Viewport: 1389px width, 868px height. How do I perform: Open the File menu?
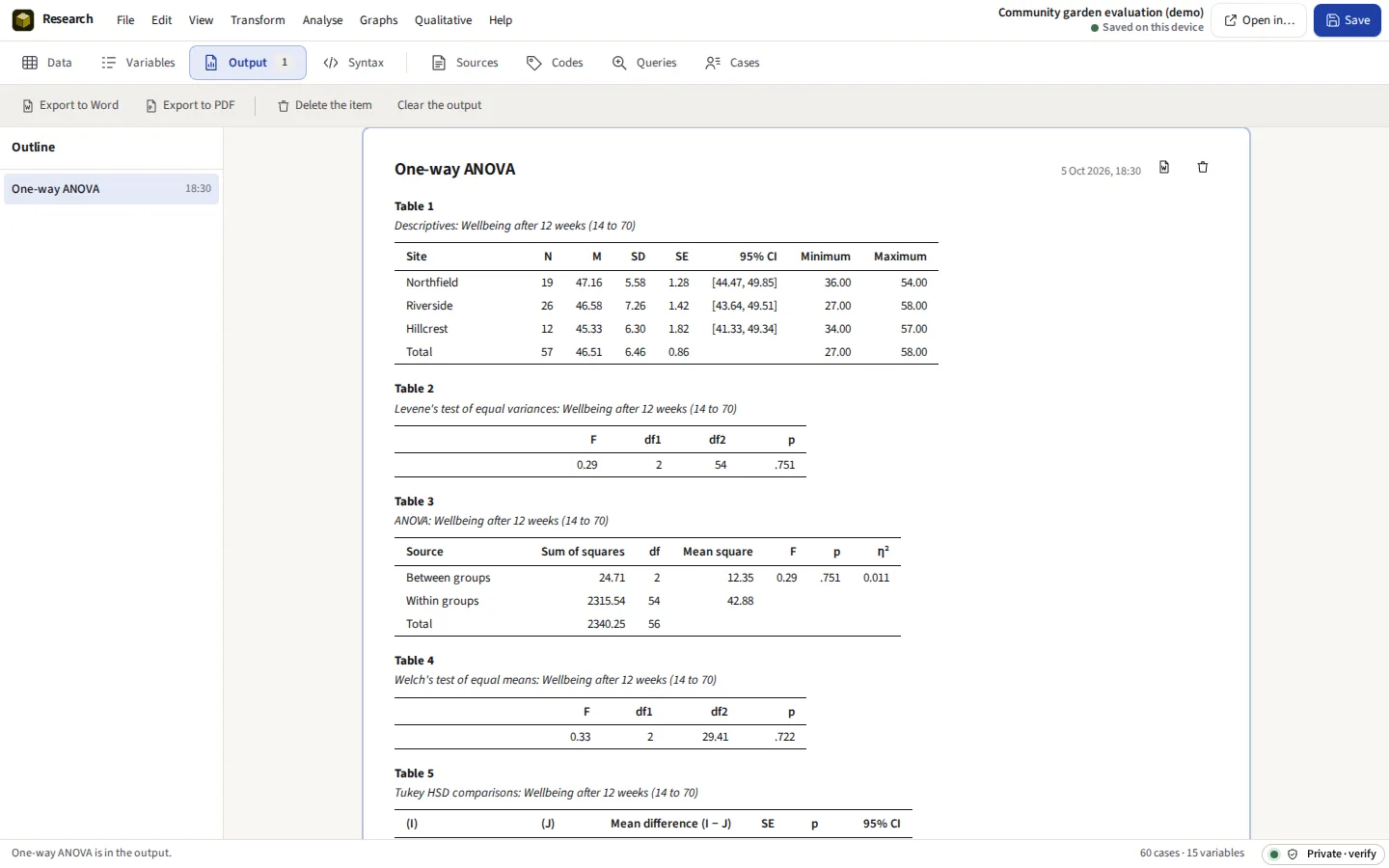click(x=125, y=20)
